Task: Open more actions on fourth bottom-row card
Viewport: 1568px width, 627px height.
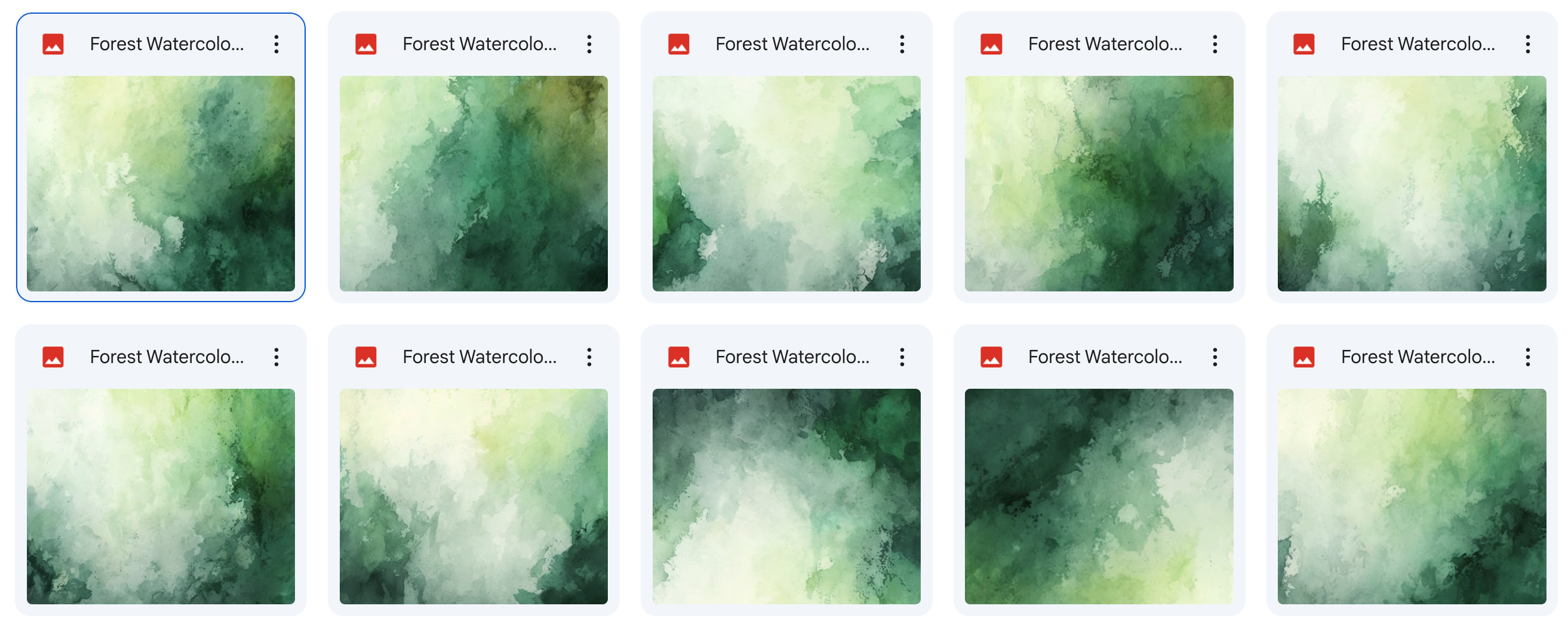Action: 1215,356
